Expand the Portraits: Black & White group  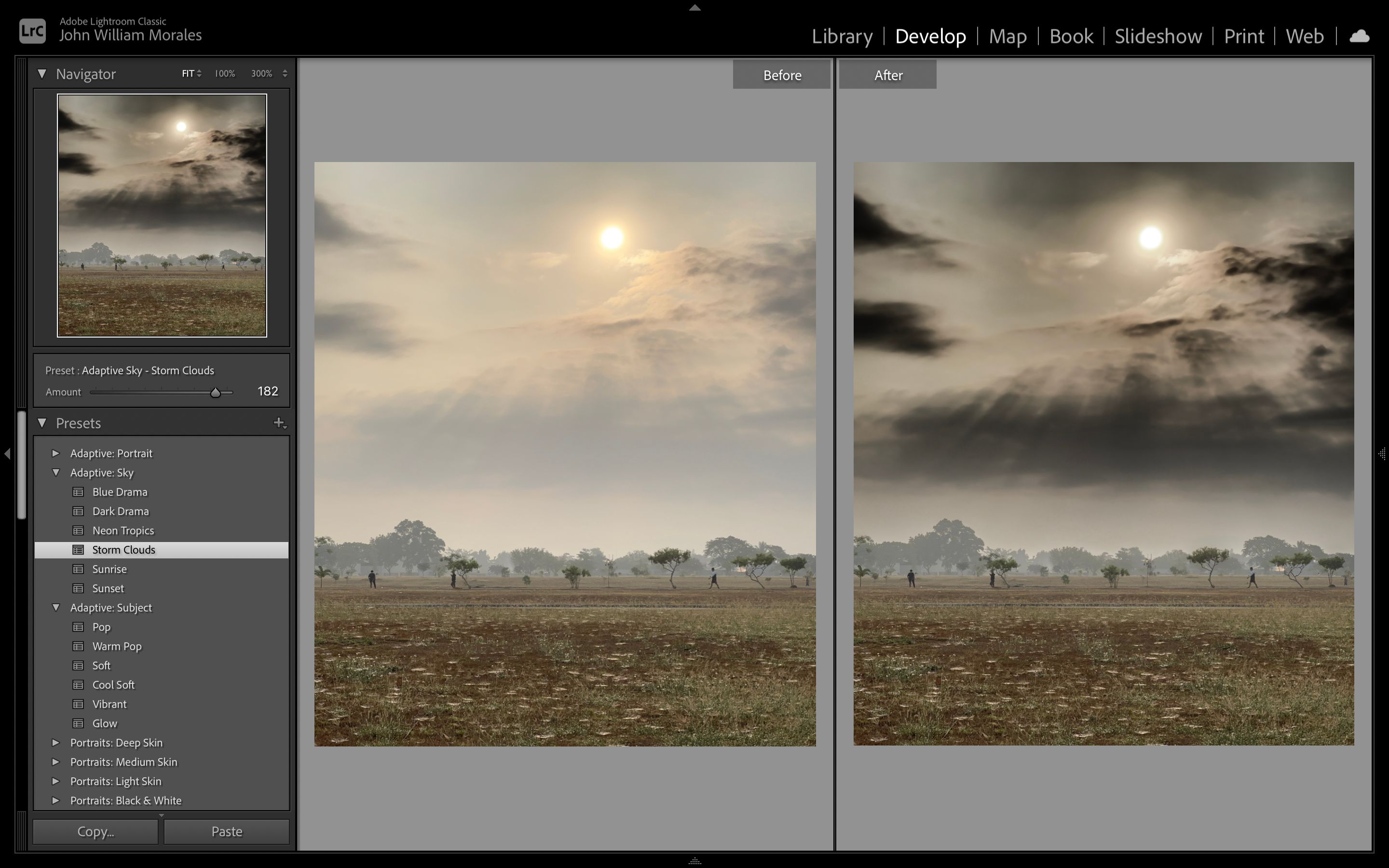click(x=55, y=800)
